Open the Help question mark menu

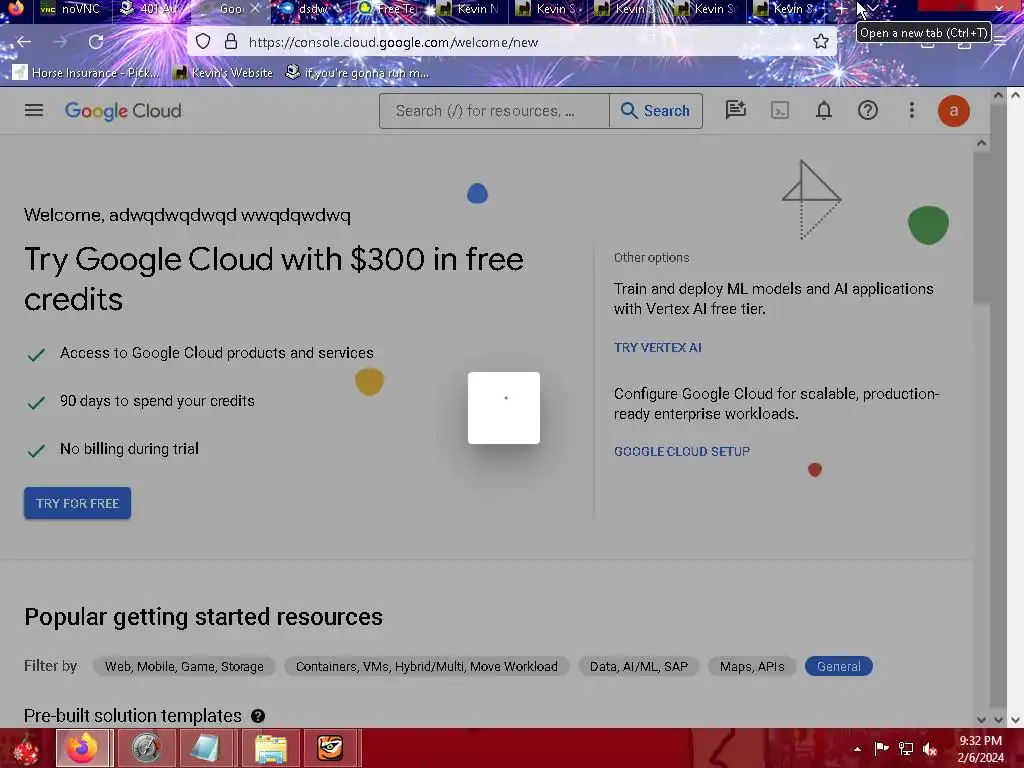(x=867, y=110)
